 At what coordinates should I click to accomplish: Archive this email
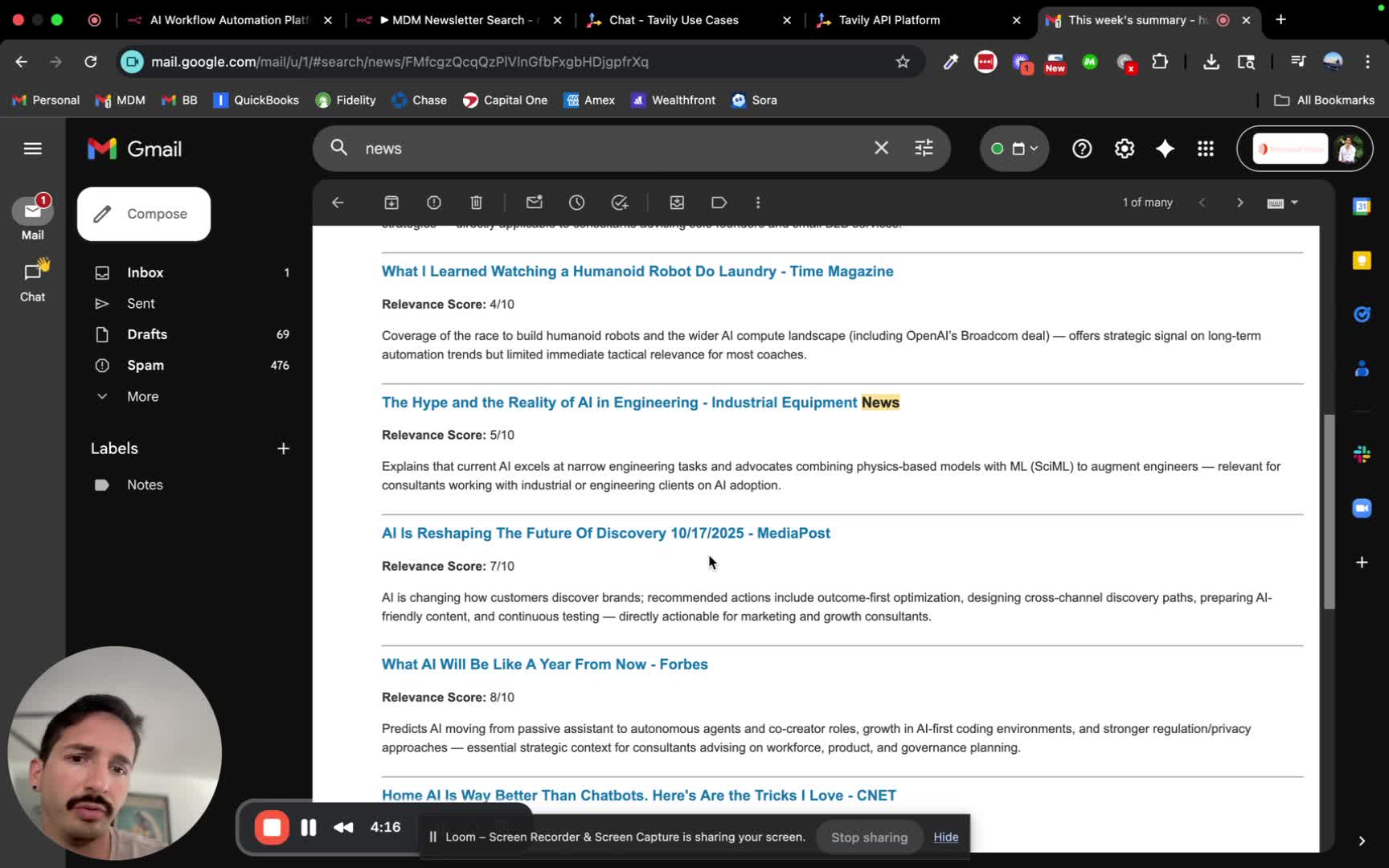(391, 203)
